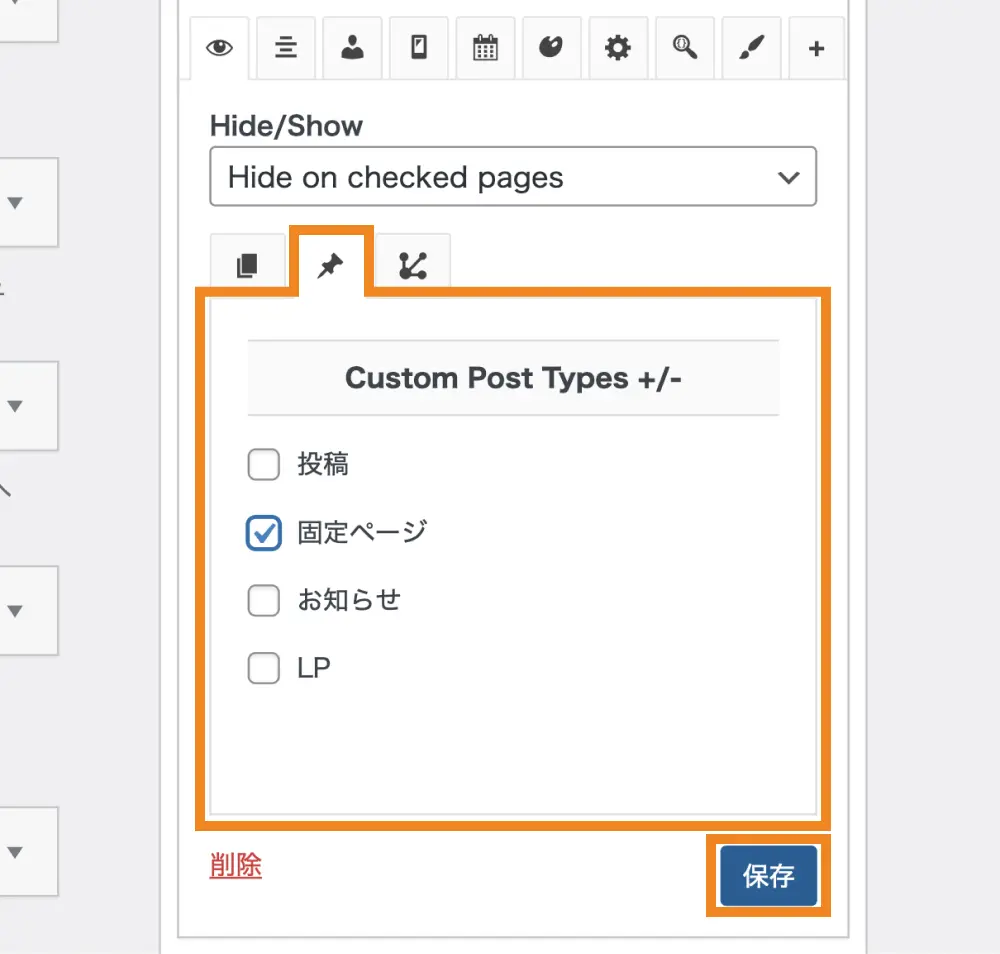Click the styling palette tab icon
This screenshot has height=954, width=1000.
coord(552,48)
